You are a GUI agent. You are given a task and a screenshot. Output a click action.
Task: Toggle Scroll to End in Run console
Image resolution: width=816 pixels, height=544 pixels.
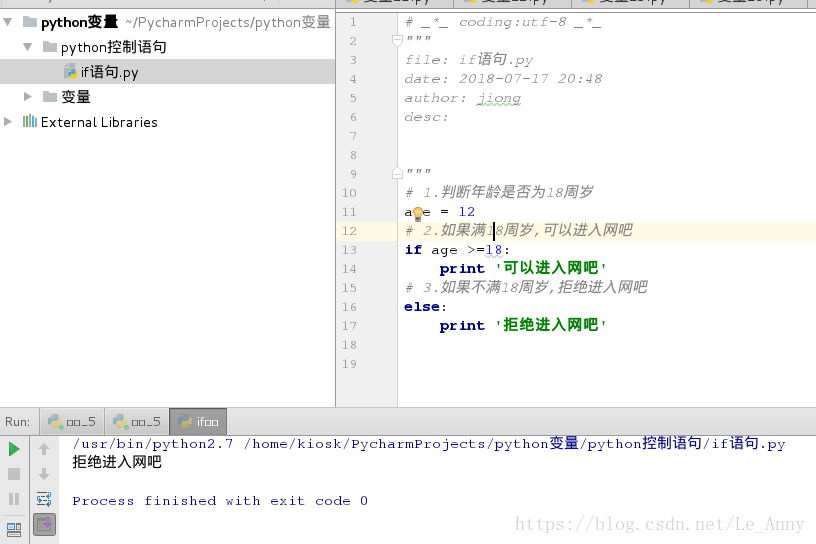tap(44, 524)
